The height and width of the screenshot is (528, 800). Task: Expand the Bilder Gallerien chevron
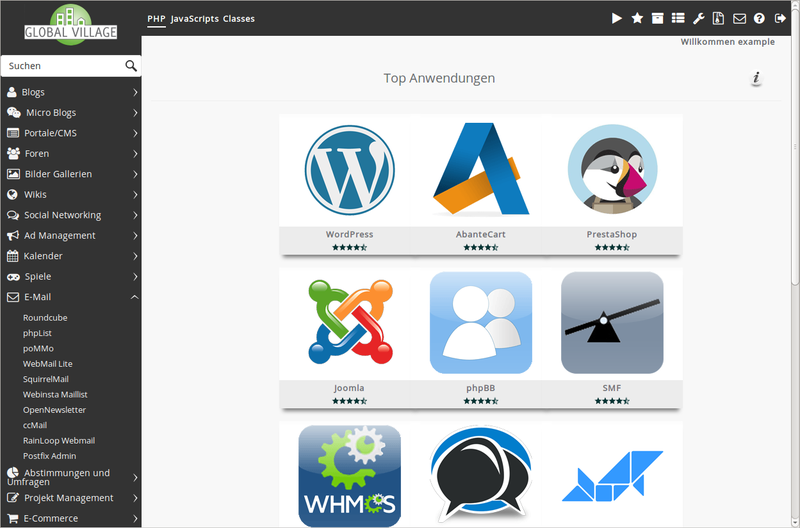[x=135, y=174]
